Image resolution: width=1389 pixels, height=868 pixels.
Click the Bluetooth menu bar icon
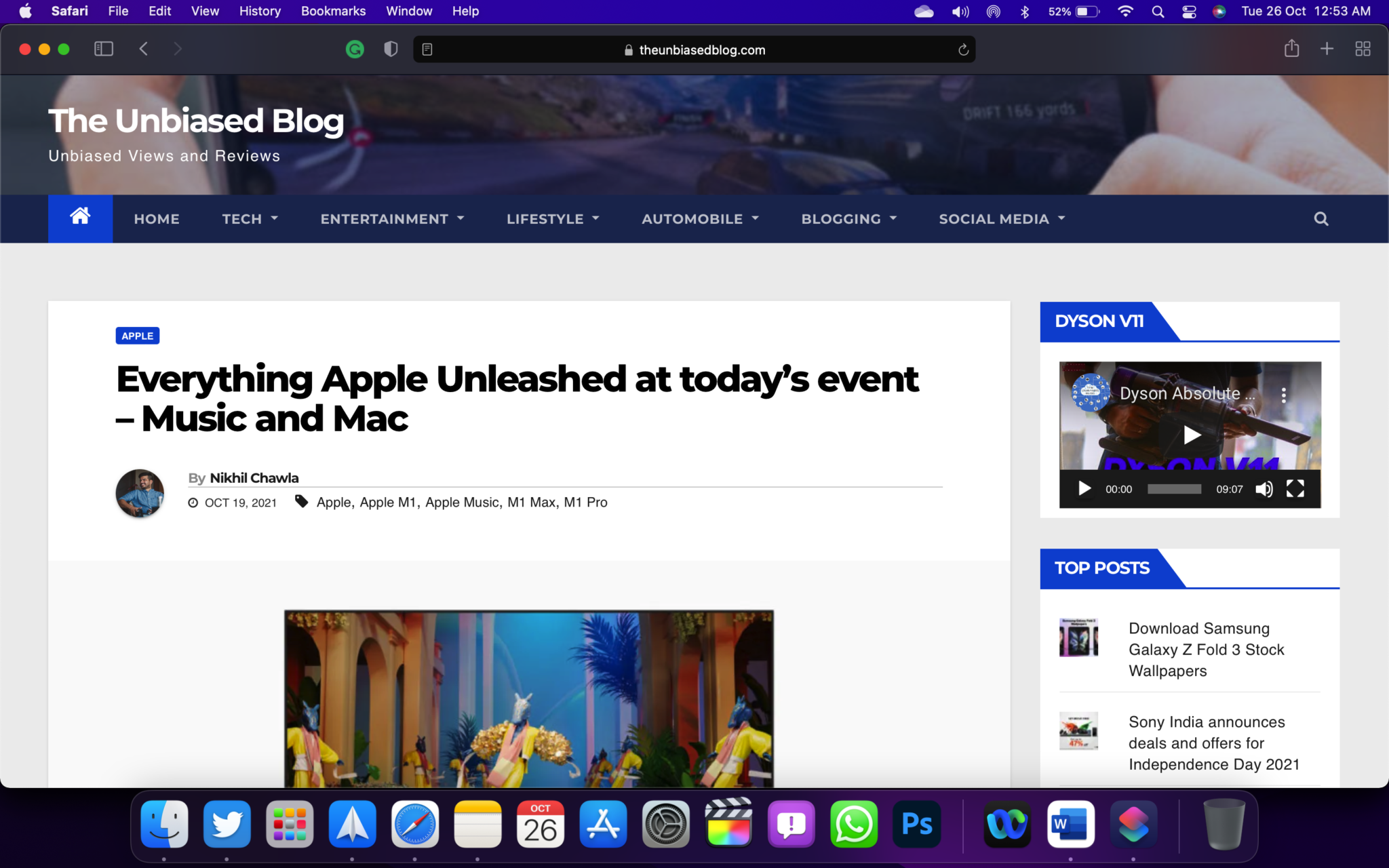(1025, 12)
